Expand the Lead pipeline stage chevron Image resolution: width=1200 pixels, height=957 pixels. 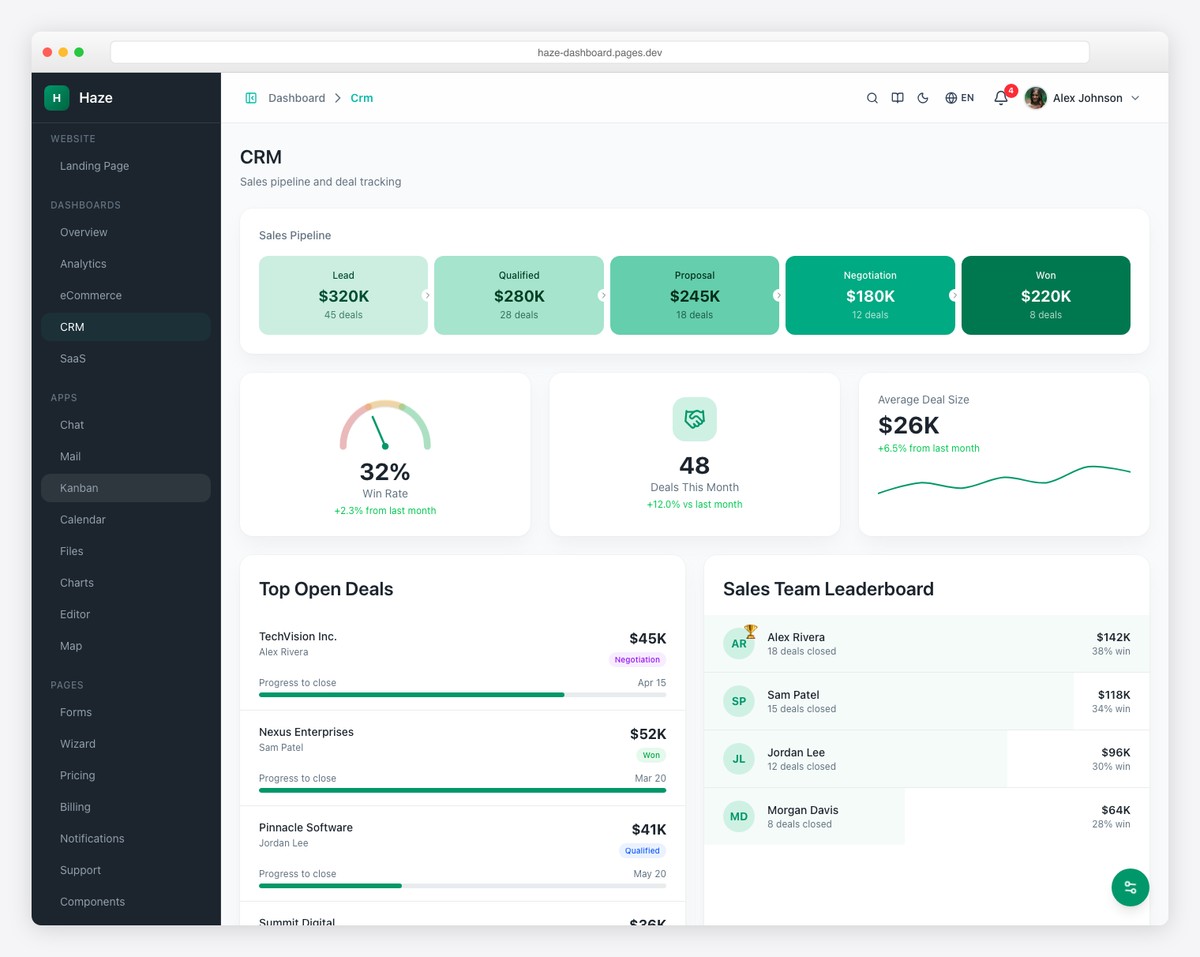pos(427,295)
